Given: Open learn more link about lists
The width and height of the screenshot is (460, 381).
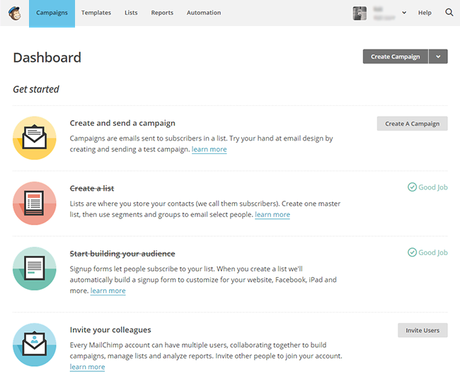Looking at the screenshot, I should point(272,215).
